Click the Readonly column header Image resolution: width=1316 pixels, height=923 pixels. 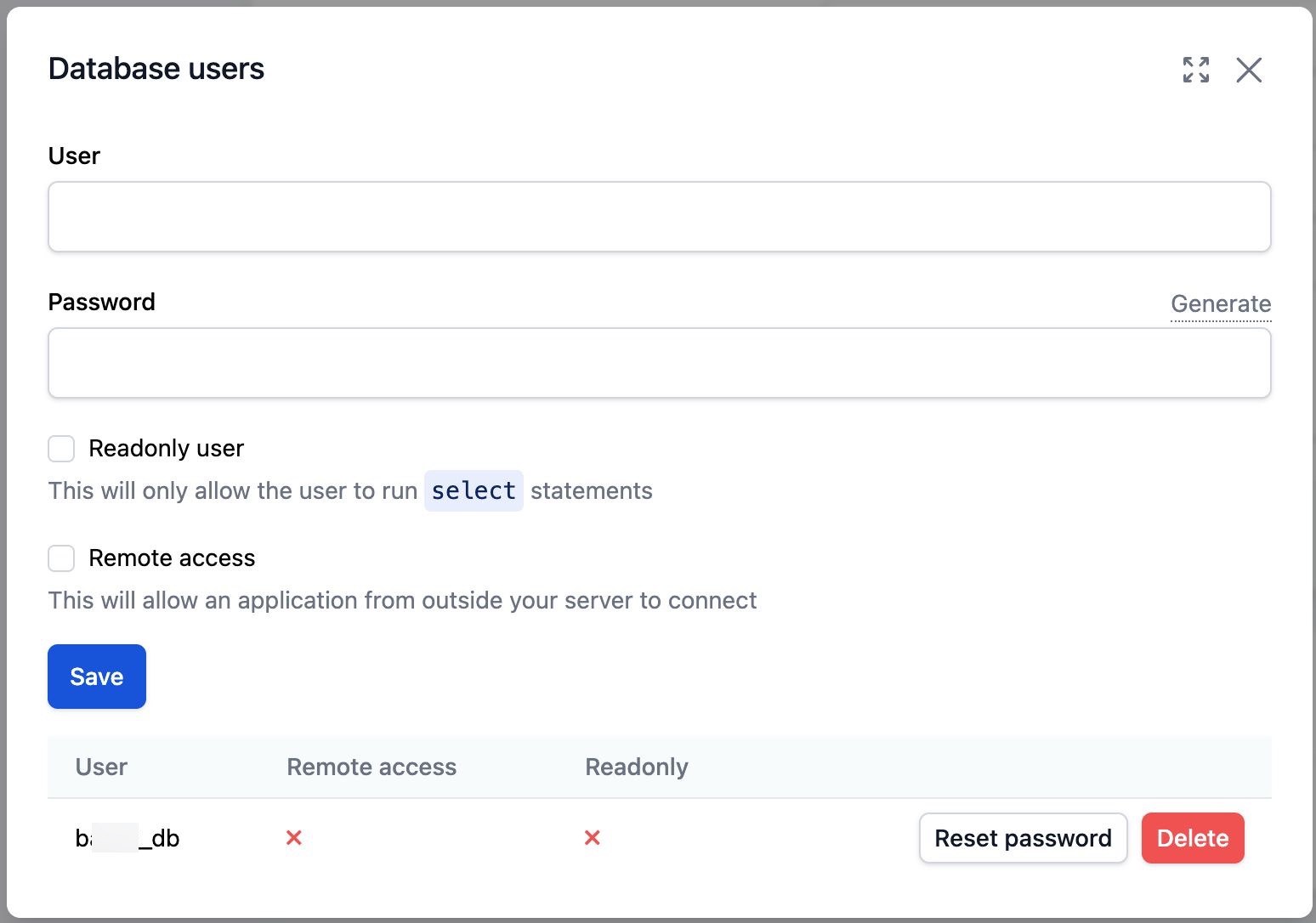click(x=636, y=767)
